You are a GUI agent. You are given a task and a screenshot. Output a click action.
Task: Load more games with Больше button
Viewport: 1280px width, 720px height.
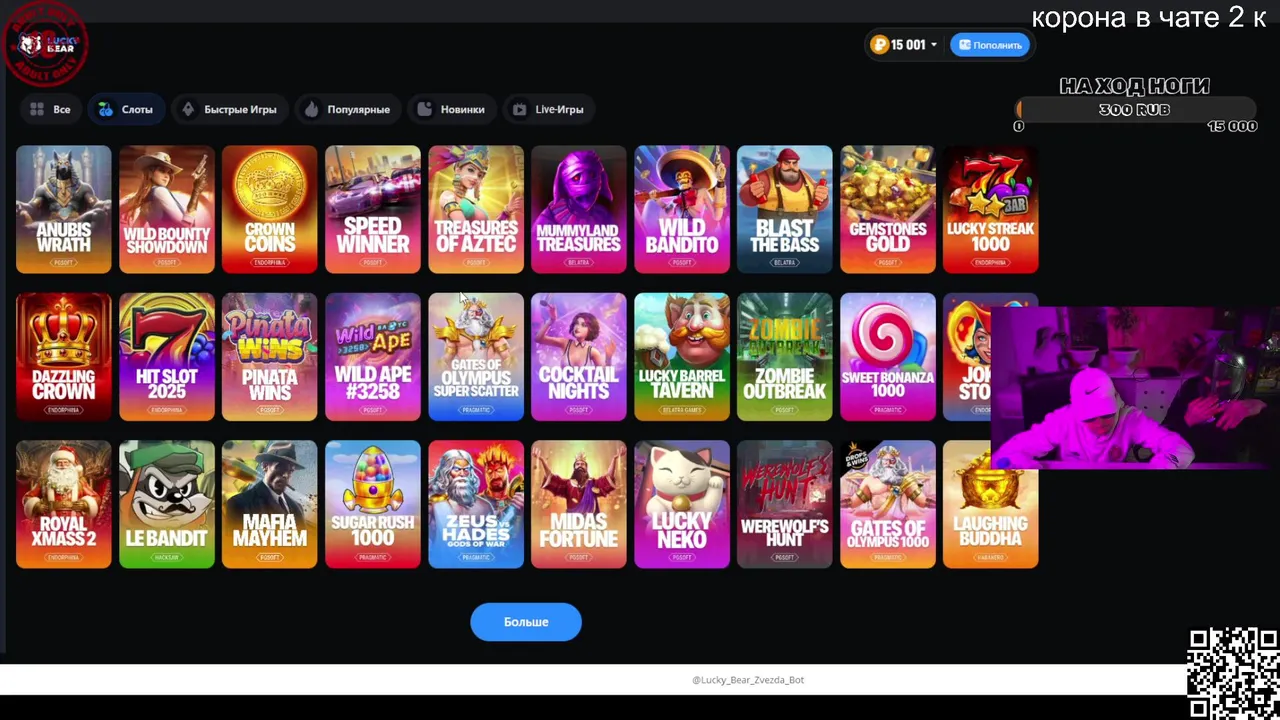[526, 622]
